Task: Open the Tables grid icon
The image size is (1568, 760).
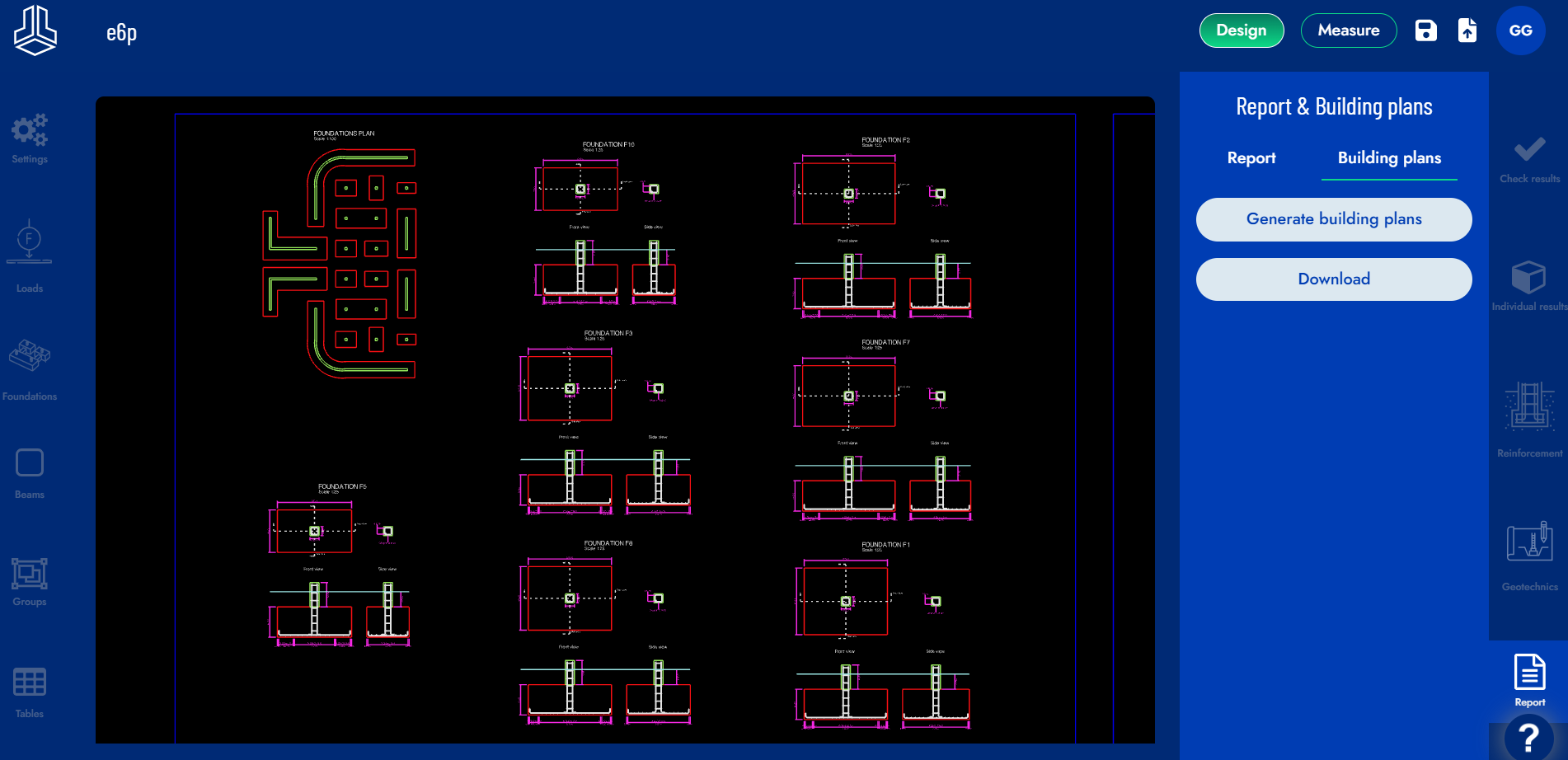Action: 30,683
